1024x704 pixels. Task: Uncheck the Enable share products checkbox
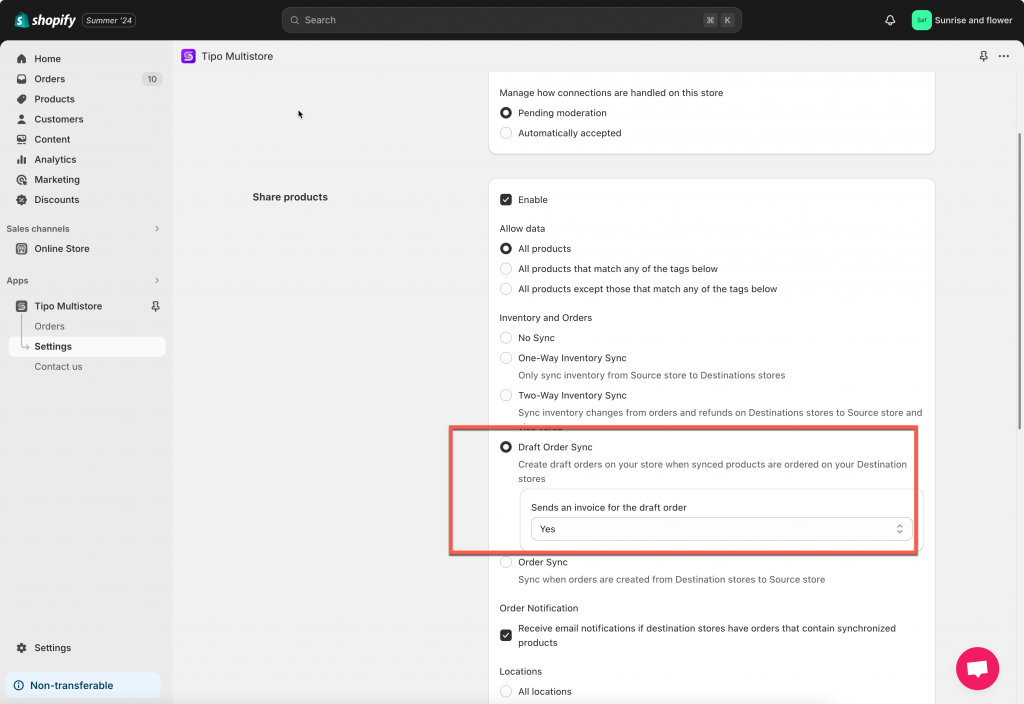(x=506, y=200)
